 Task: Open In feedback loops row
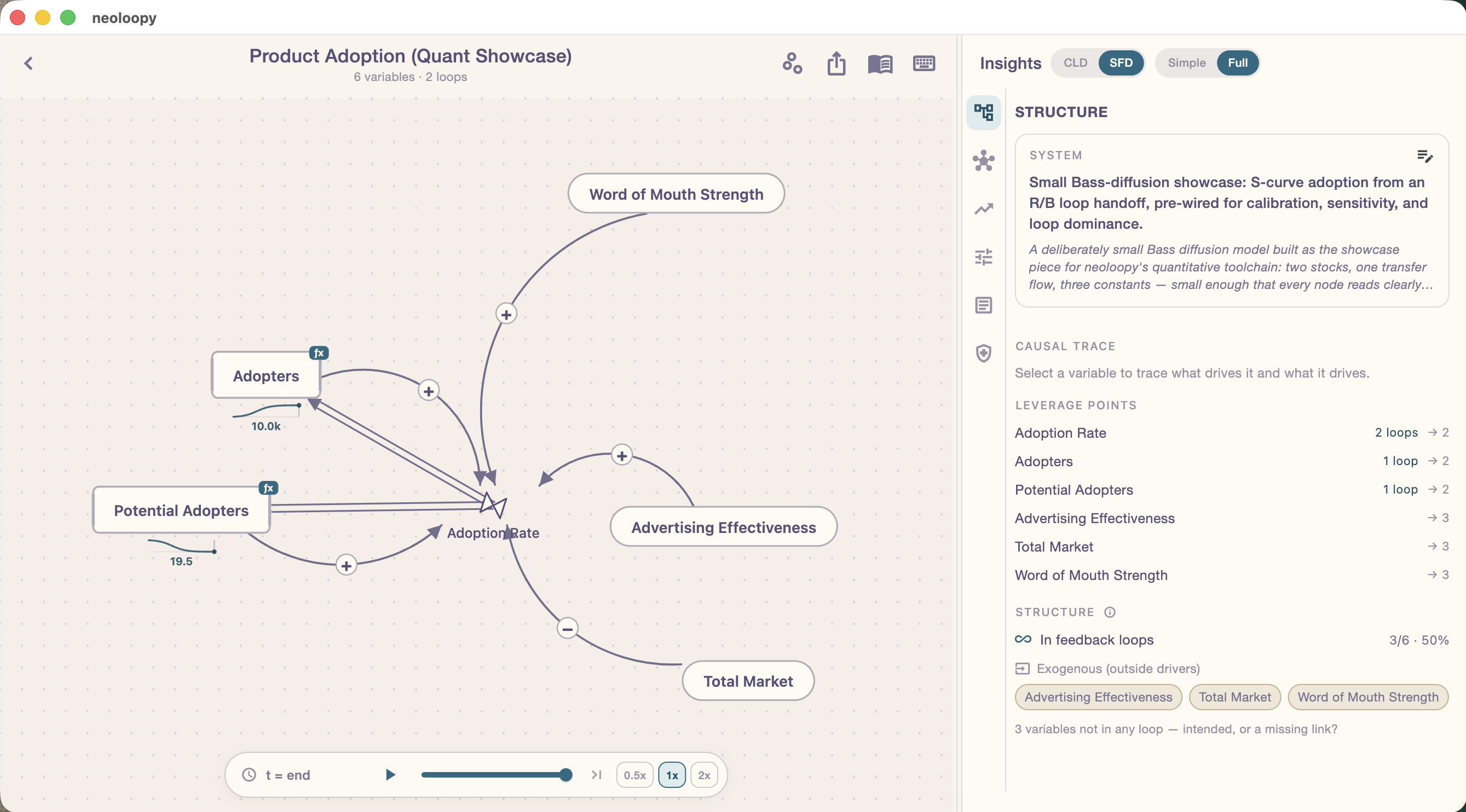tap(1232, 640)
